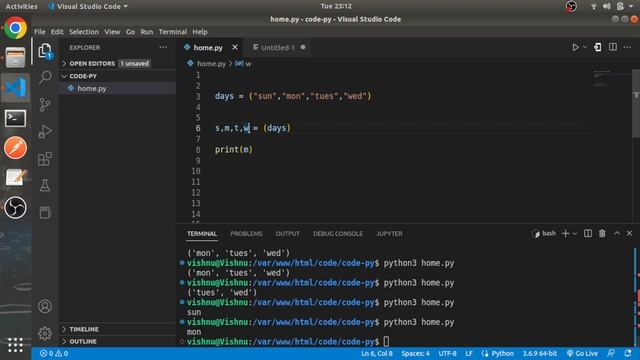The image size is (640, 360).
Task: Open Explorer views and more actions menu
Action: pos(163,47)
